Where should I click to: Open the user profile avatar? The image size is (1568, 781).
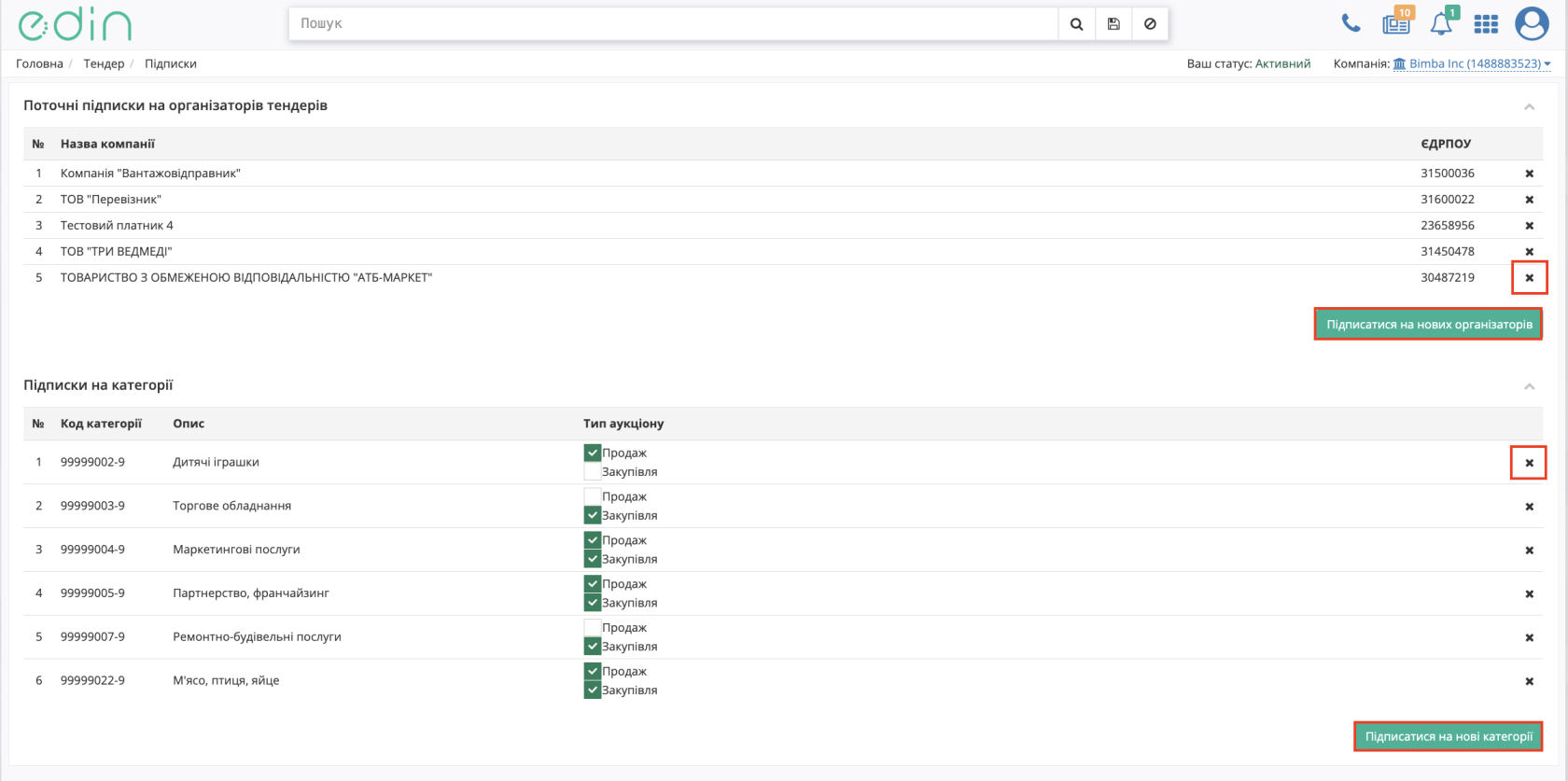[x=1532, y=23]
